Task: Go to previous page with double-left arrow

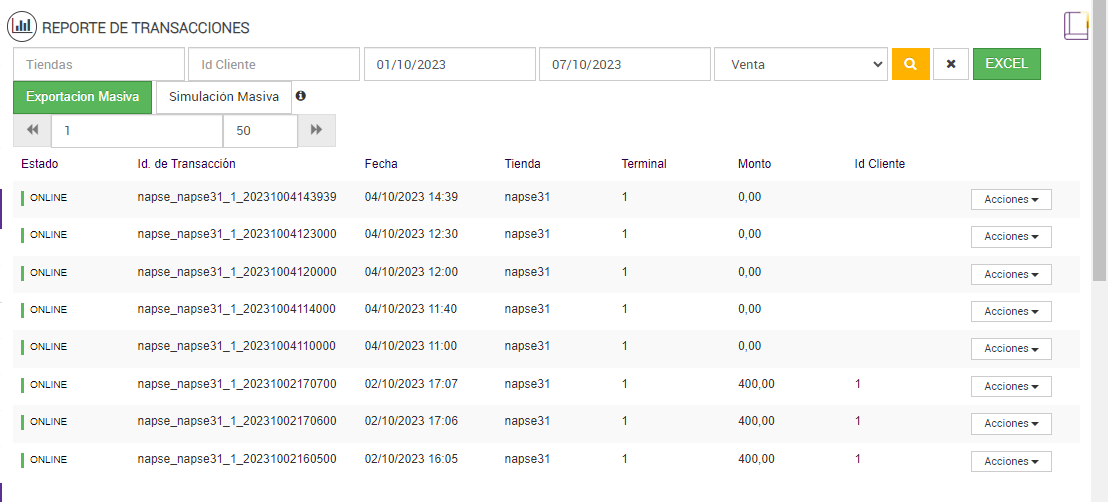Action: [32, 130]
